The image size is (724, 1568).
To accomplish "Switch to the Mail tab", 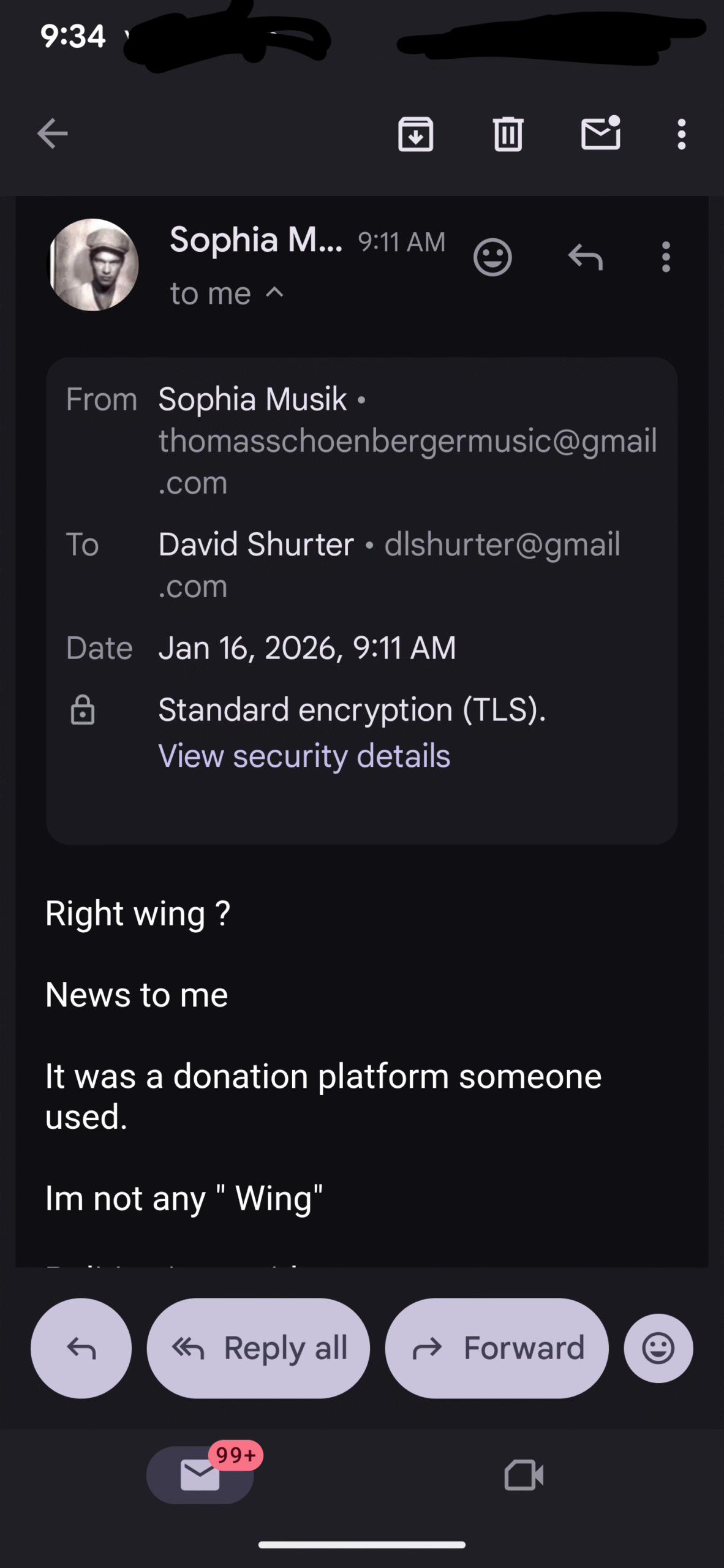I will (200, 1474).
